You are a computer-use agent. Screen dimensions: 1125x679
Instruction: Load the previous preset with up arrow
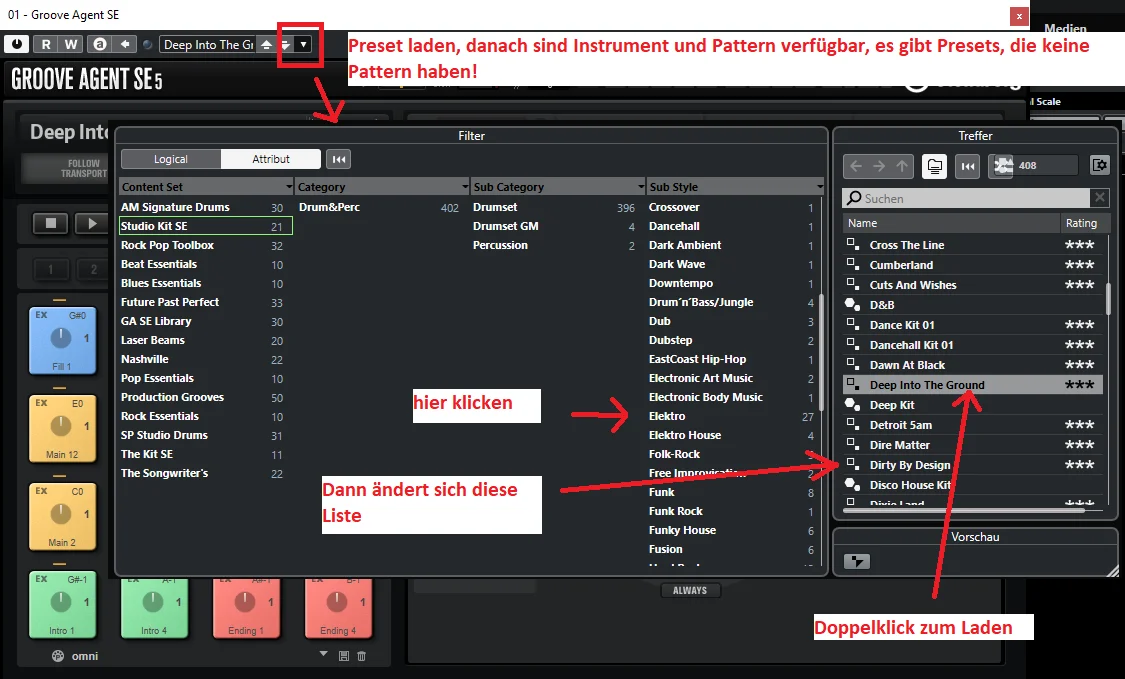266,45
